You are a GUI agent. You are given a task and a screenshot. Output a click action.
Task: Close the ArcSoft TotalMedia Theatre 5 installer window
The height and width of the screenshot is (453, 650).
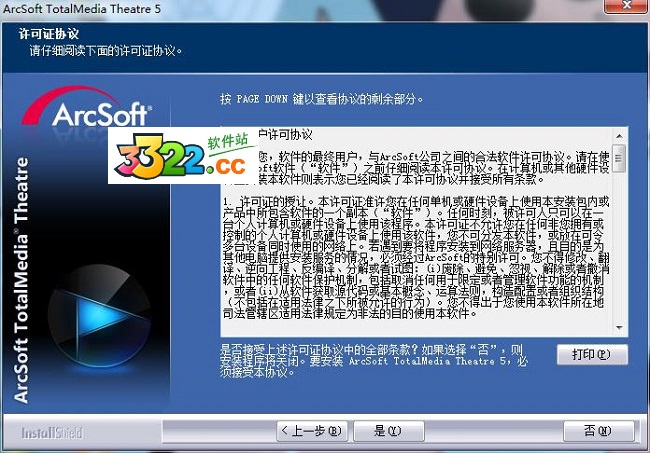626,6
